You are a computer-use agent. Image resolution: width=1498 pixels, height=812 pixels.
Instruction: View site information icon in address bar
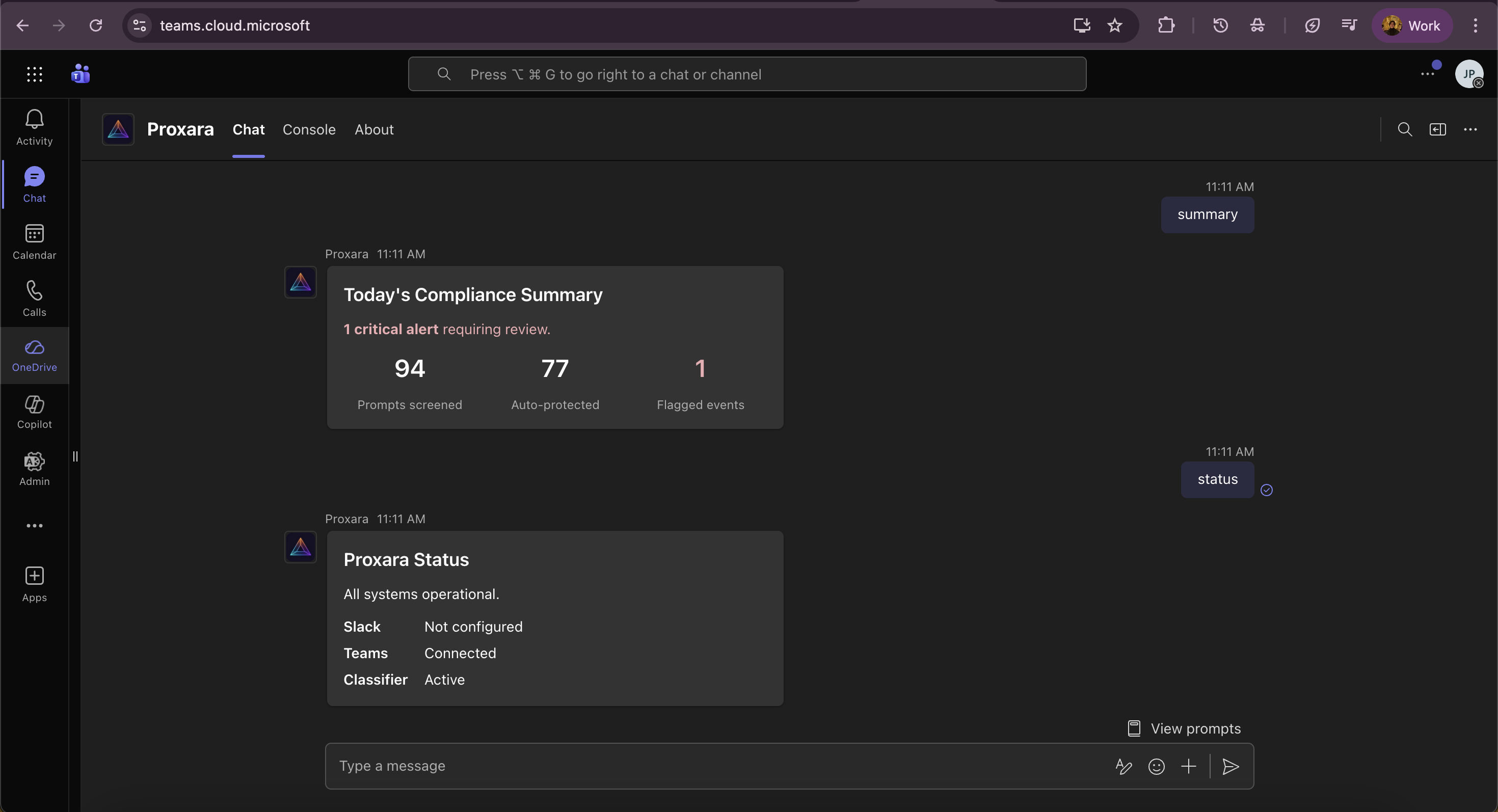(140, 25)
